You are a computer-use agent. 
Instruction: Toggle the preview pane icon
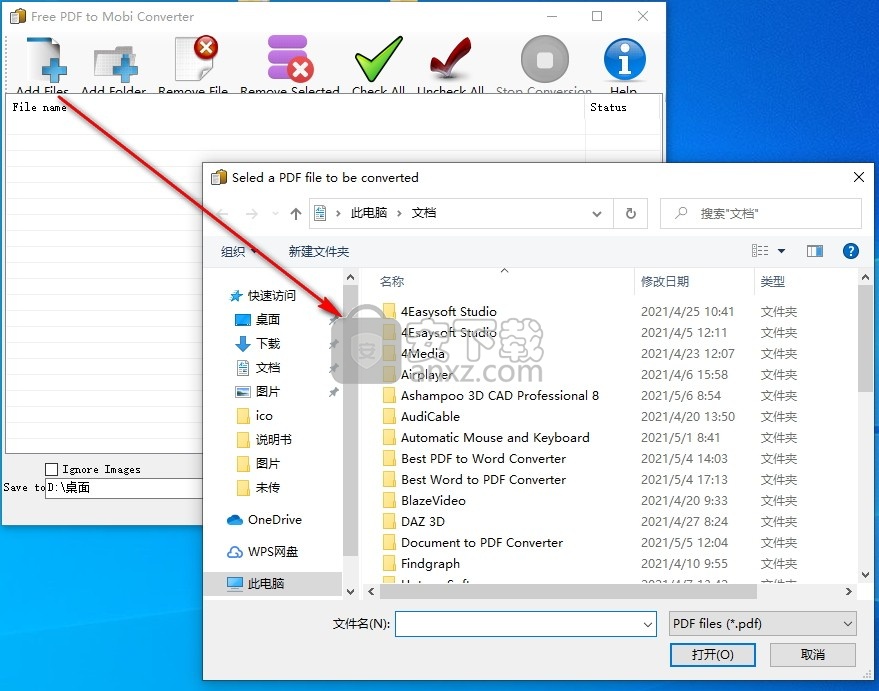pos(815,251)
